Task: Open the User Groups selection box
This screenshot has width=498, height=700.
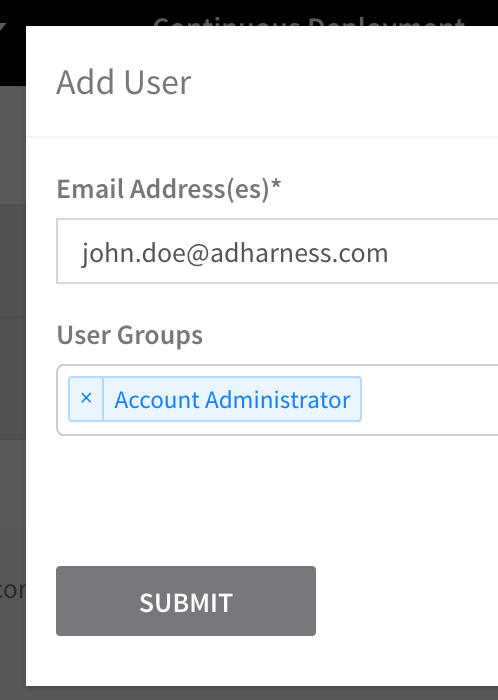Action: click(x=277, y=400)
